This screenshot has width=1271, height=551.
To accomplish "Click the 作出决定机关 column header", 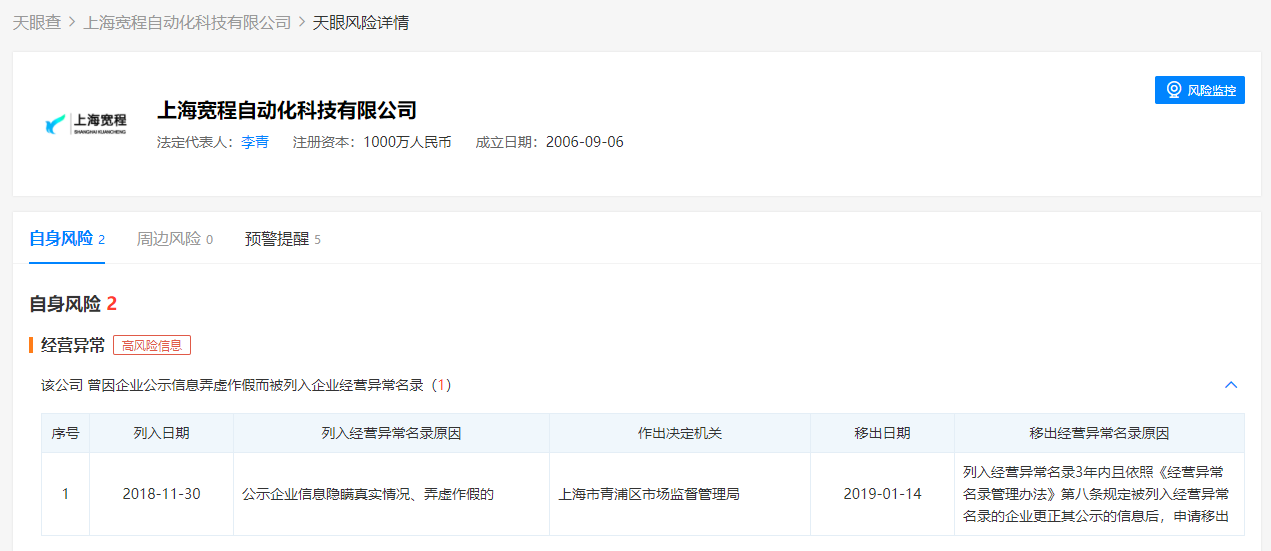I will click(680, 433).
